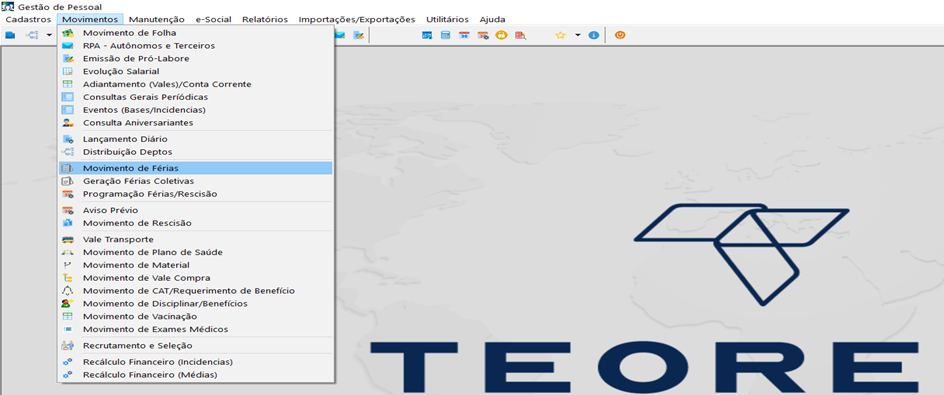Open the dropdown arrow beside the tree icon
Viewport: 944px width, 395px height.
pos(49,36)
